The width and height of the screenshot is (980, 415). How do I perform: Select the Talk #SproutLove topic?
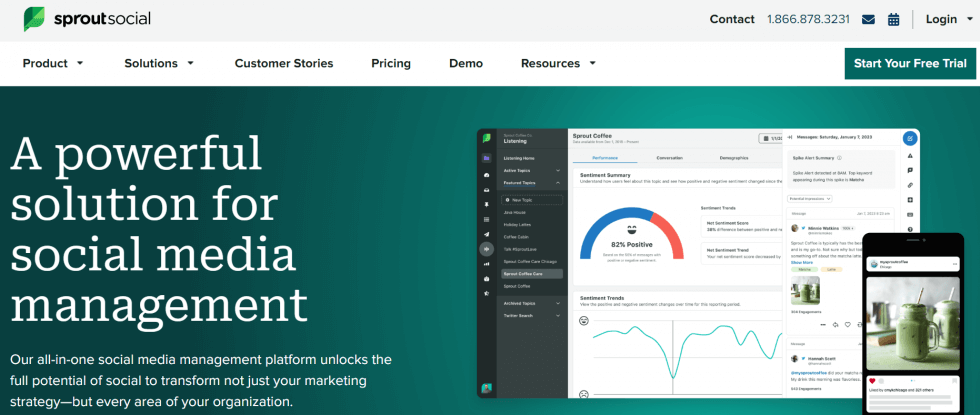(x=519, y=249)
